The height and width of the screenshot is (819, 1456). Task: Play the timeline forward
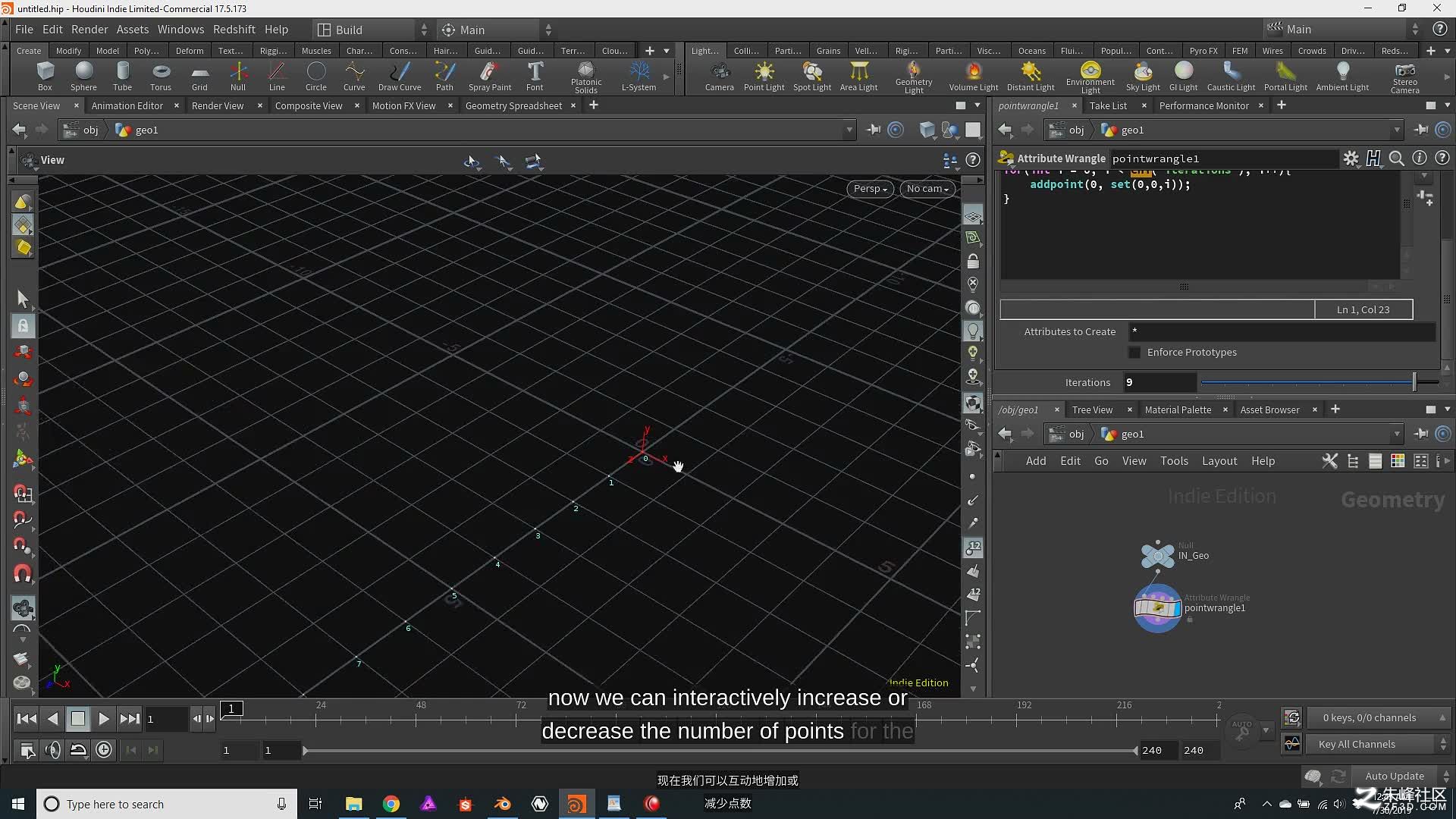104,718
